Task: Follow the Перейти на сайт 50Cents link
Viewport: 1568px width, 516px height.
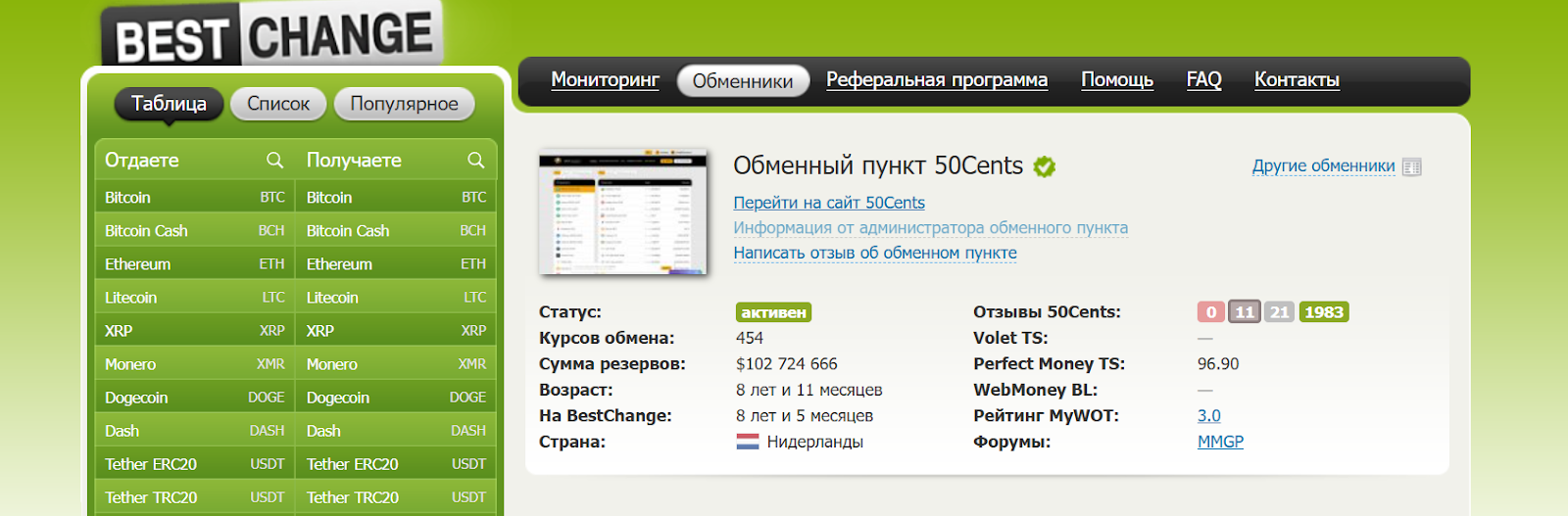Action: (x=829, y=203)
